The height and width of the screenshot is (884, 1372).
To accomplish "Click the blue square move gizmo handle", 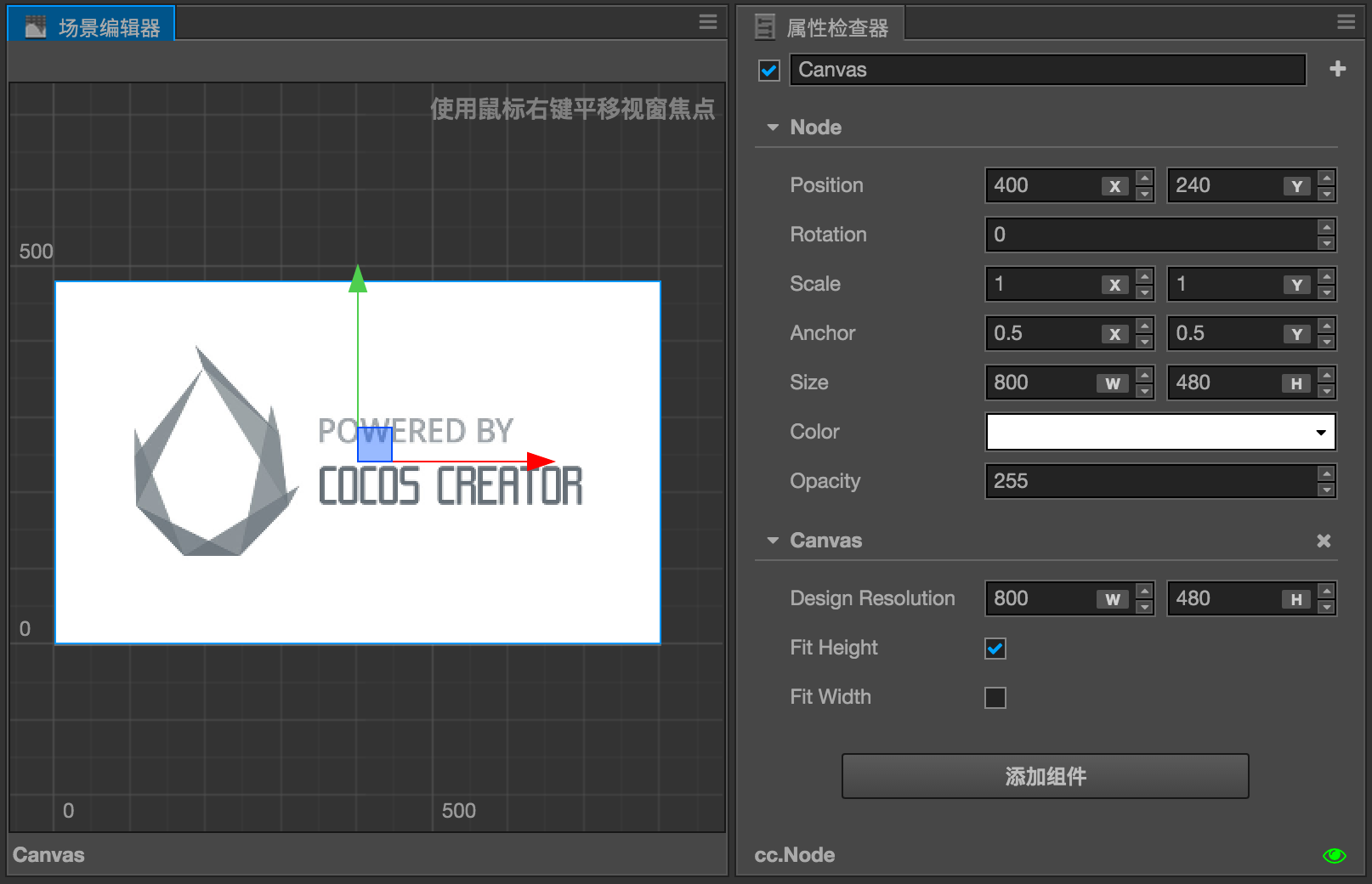I will [375, 445].
